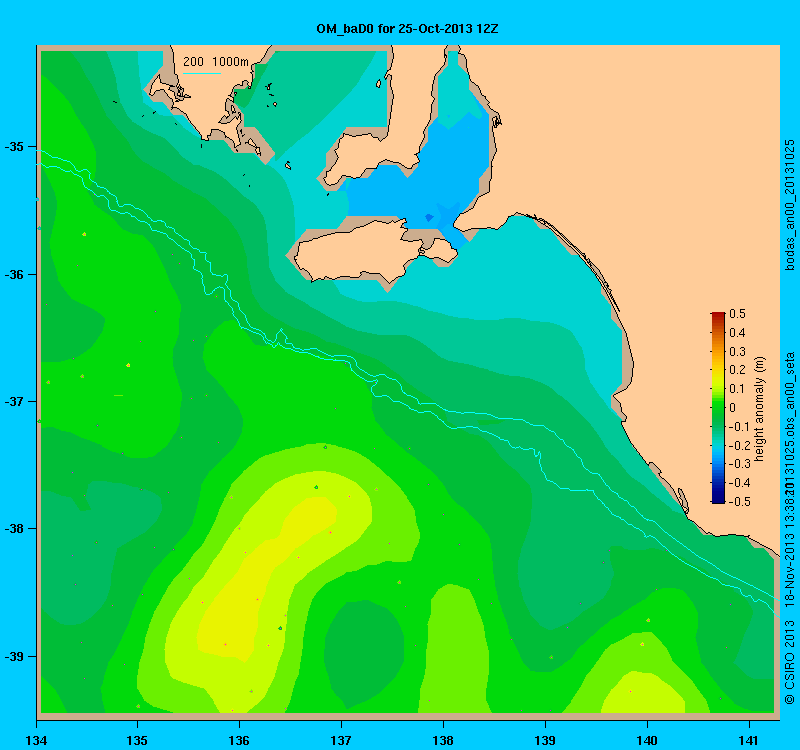This screenshot has width=800, height=750.
Task: Click the 135 longitude axis label
Action: tap(137, 740)
